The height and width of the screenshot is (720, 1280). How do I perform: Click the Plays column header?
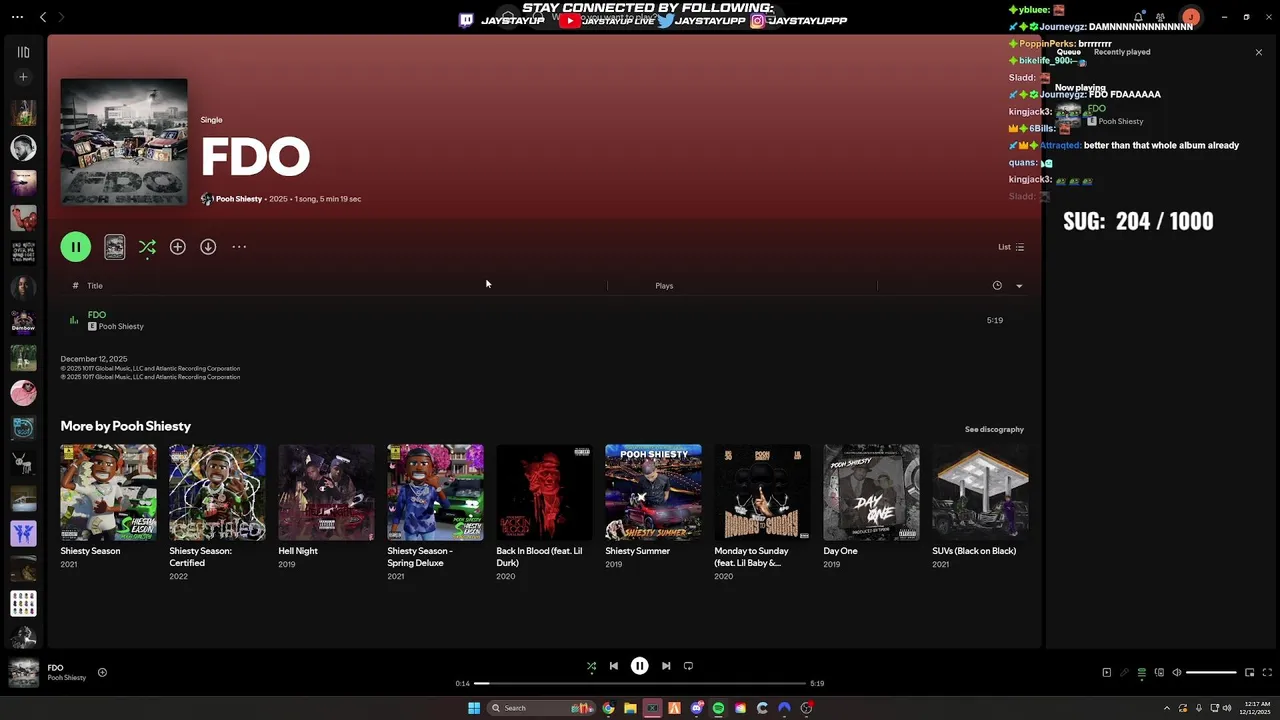[664, 286]
